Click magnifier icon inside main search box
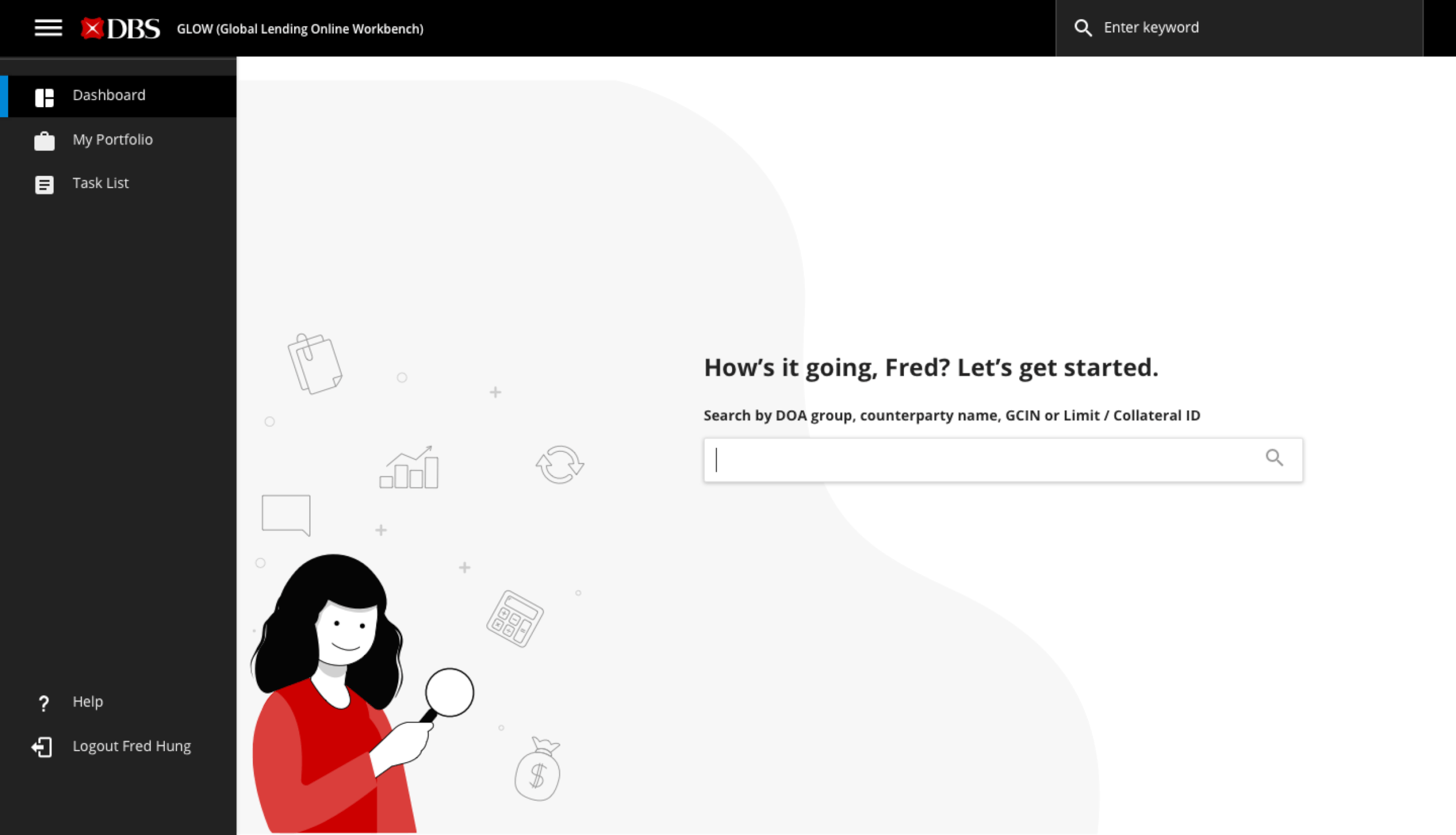This screenshot has height=835, width=1456. click(x=1274, y=458)
